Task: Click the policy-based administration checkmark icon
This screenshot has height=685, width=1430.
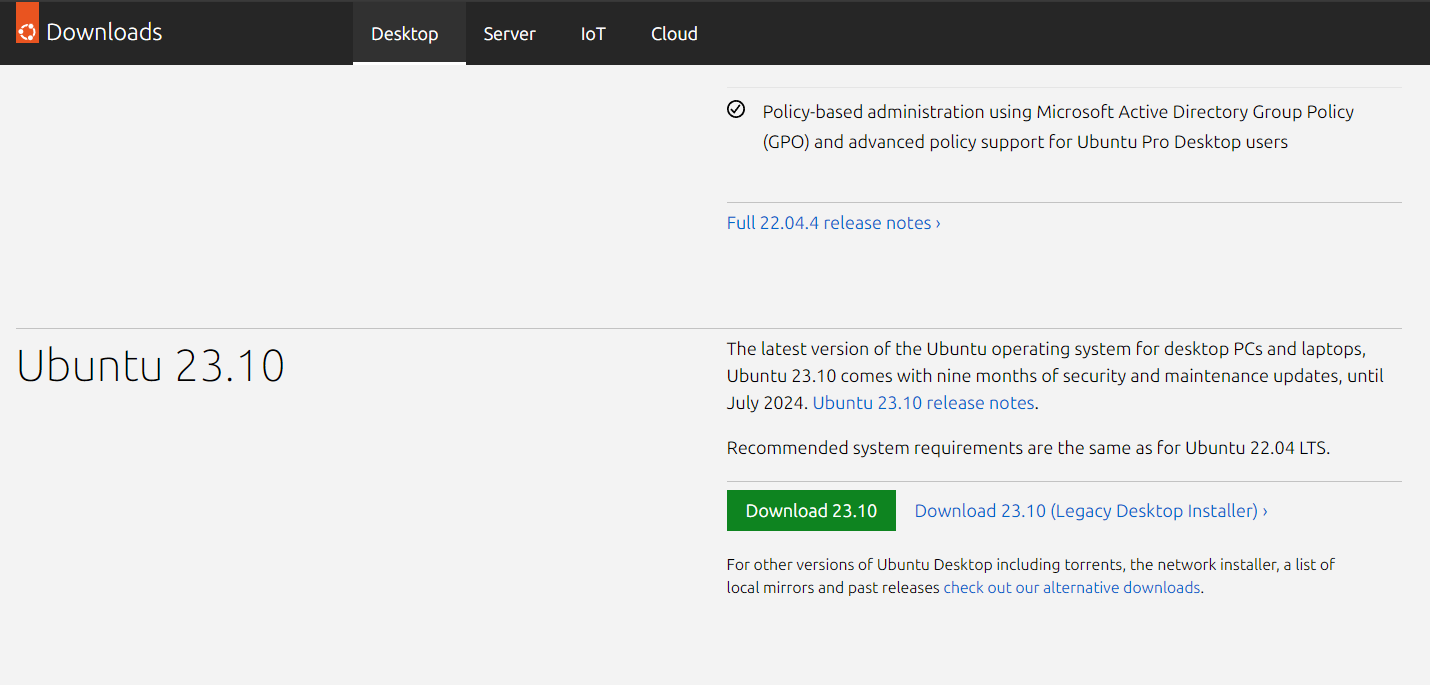Action: click(736, 110)
